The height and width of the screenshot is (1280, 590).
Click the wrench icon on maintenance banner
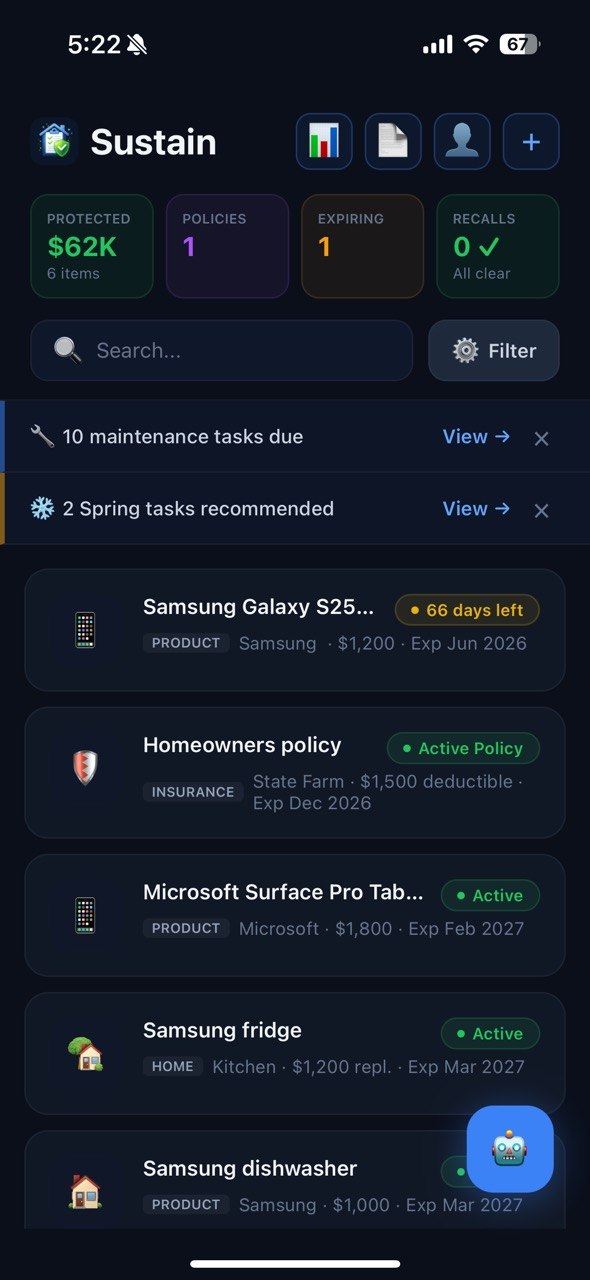[39, 436]
